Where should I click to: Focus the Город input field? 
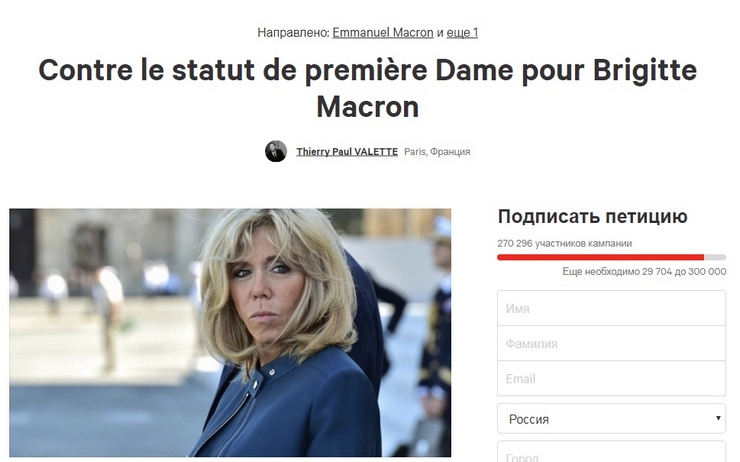tap(611, 452)
